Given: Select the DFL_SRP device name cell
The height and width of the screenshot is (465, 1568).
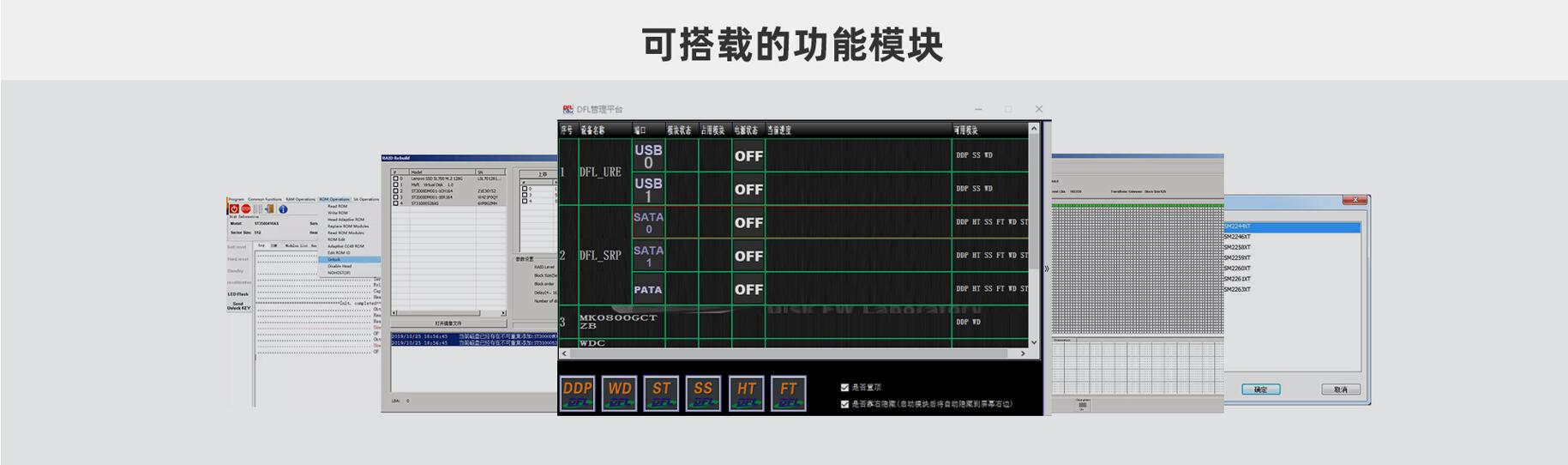Looking at the screenshot, I should tap(604, 256).
